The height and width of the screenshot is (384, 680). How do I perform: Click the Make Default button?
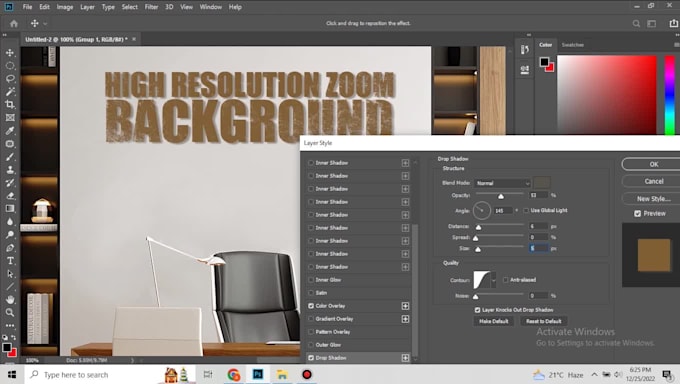(494, 322)
